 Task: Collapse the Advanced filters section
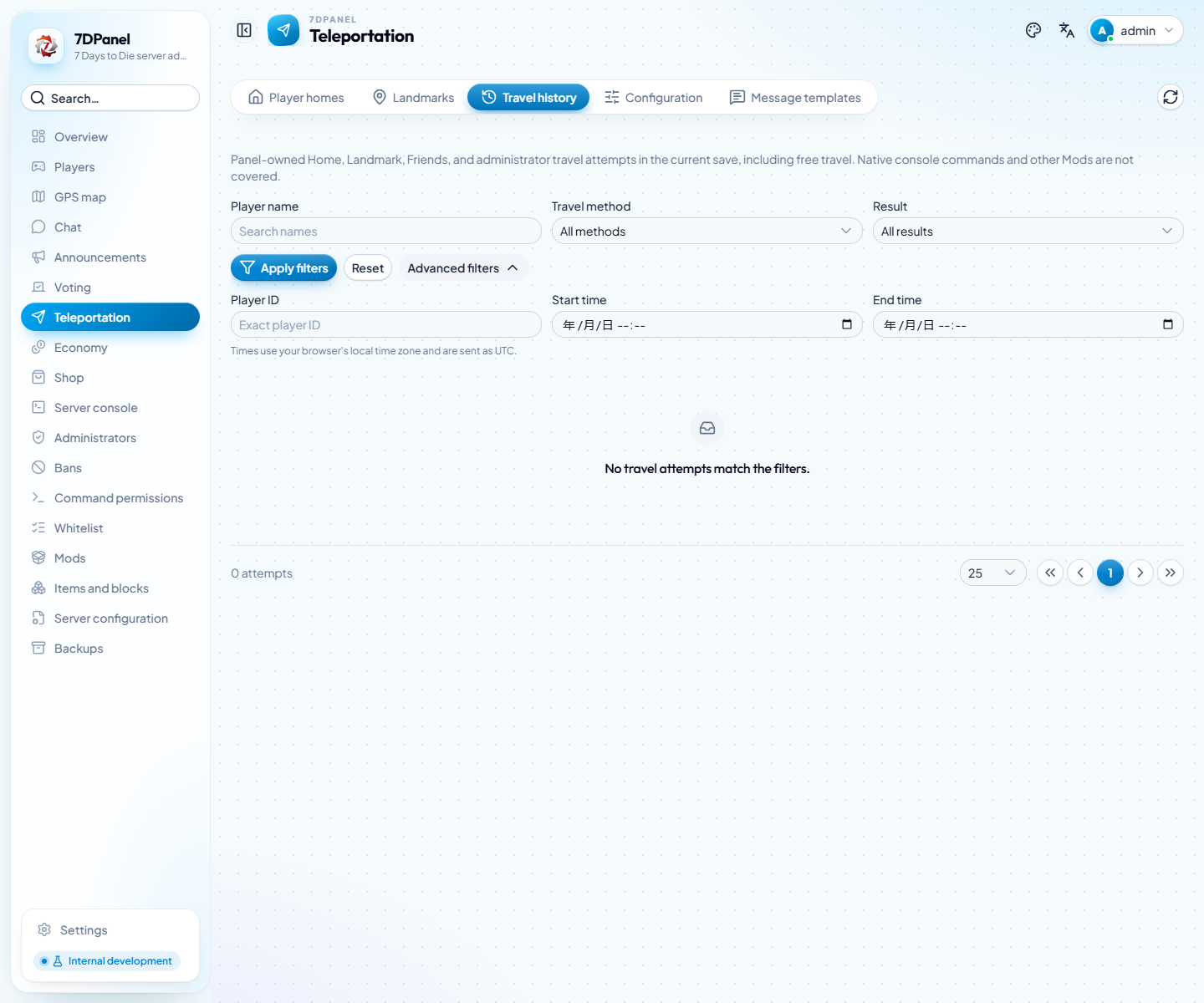463,268
